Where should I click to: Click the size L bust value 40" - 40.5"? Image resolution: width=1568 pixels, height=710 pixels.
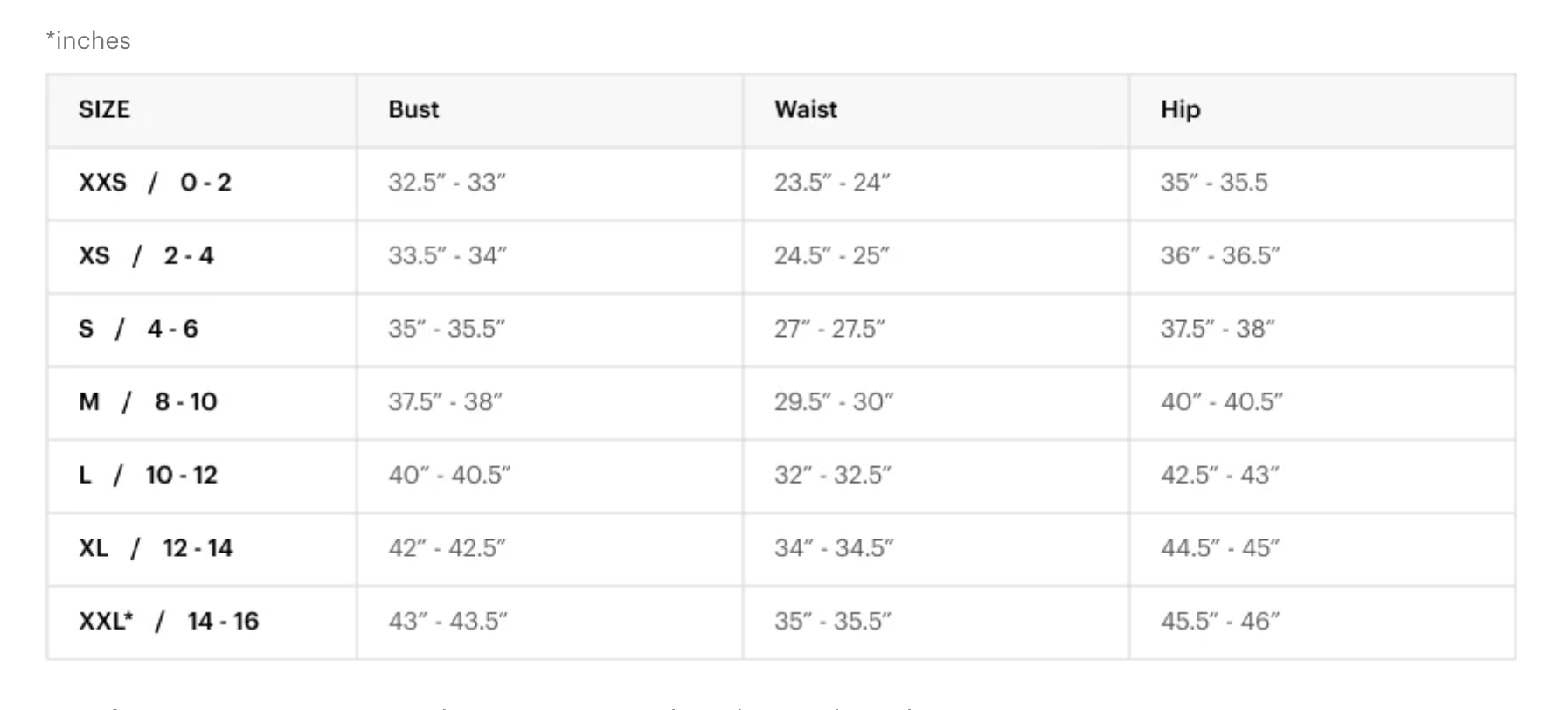pos(449,475)
